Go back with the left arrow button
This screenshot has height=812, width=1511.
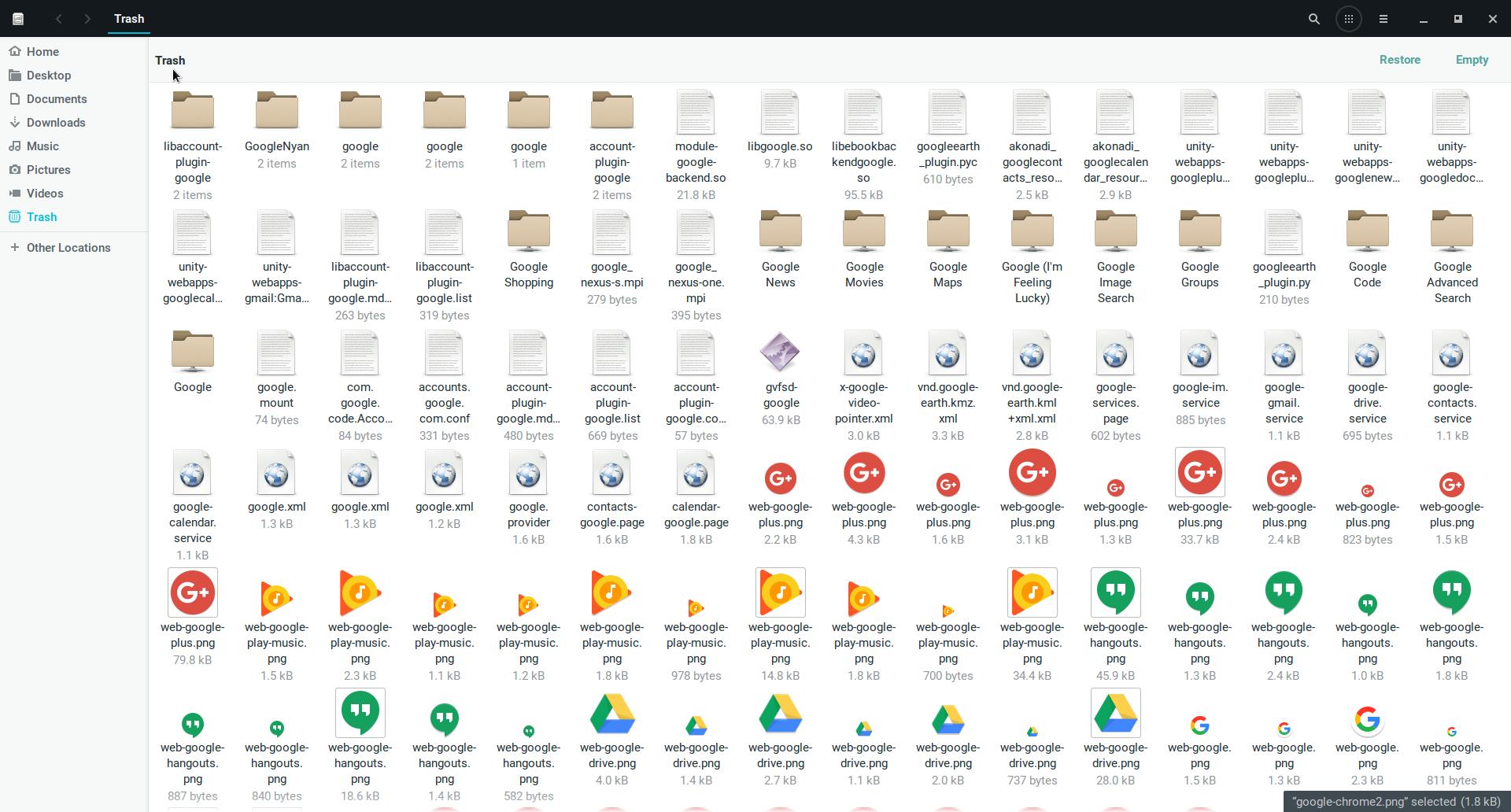(59, 19)
